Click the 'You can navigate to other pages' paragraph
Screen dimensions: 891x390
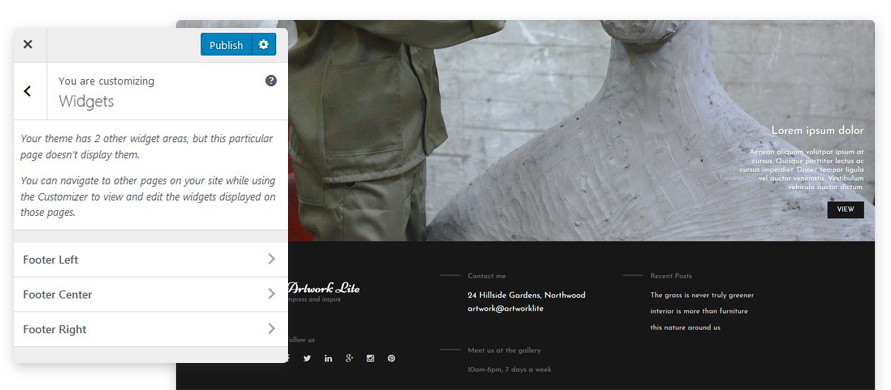(x=148, y=197)
